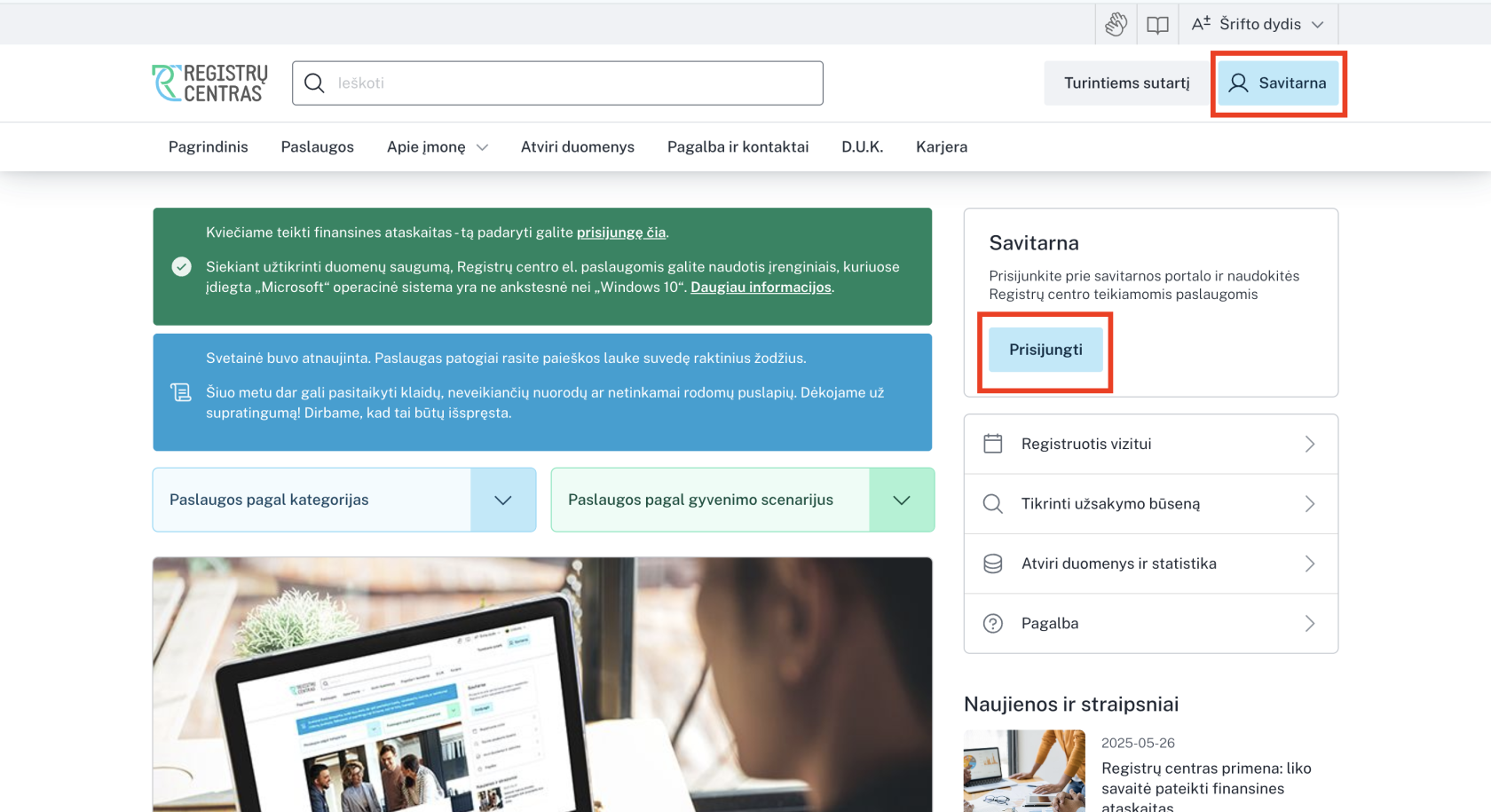Screen dimensions: 1491x812
Task: Open Registruotis vizitui link
Action: coord(1151,444)
